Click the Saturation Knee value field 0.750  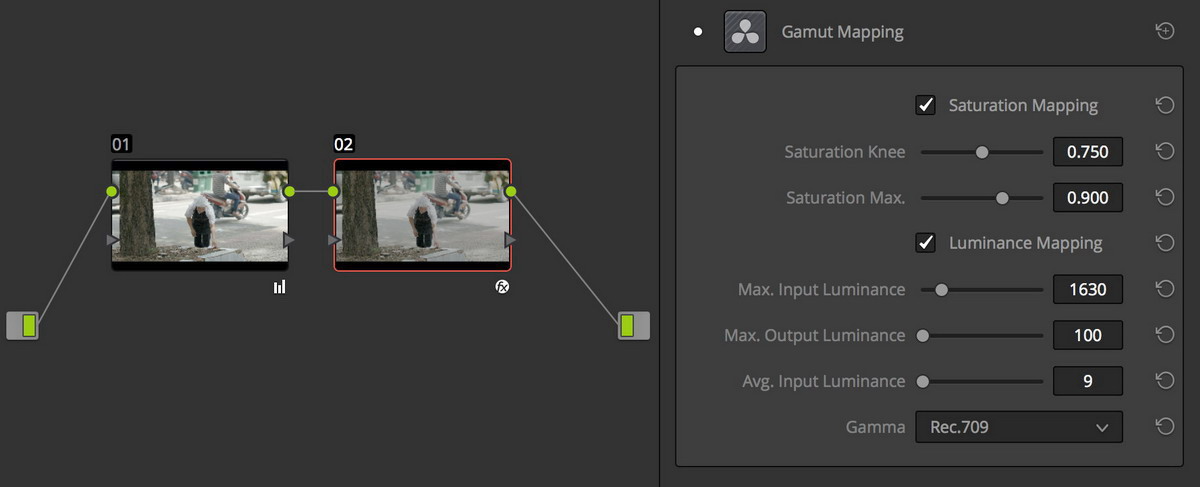tap(1088, 152)
